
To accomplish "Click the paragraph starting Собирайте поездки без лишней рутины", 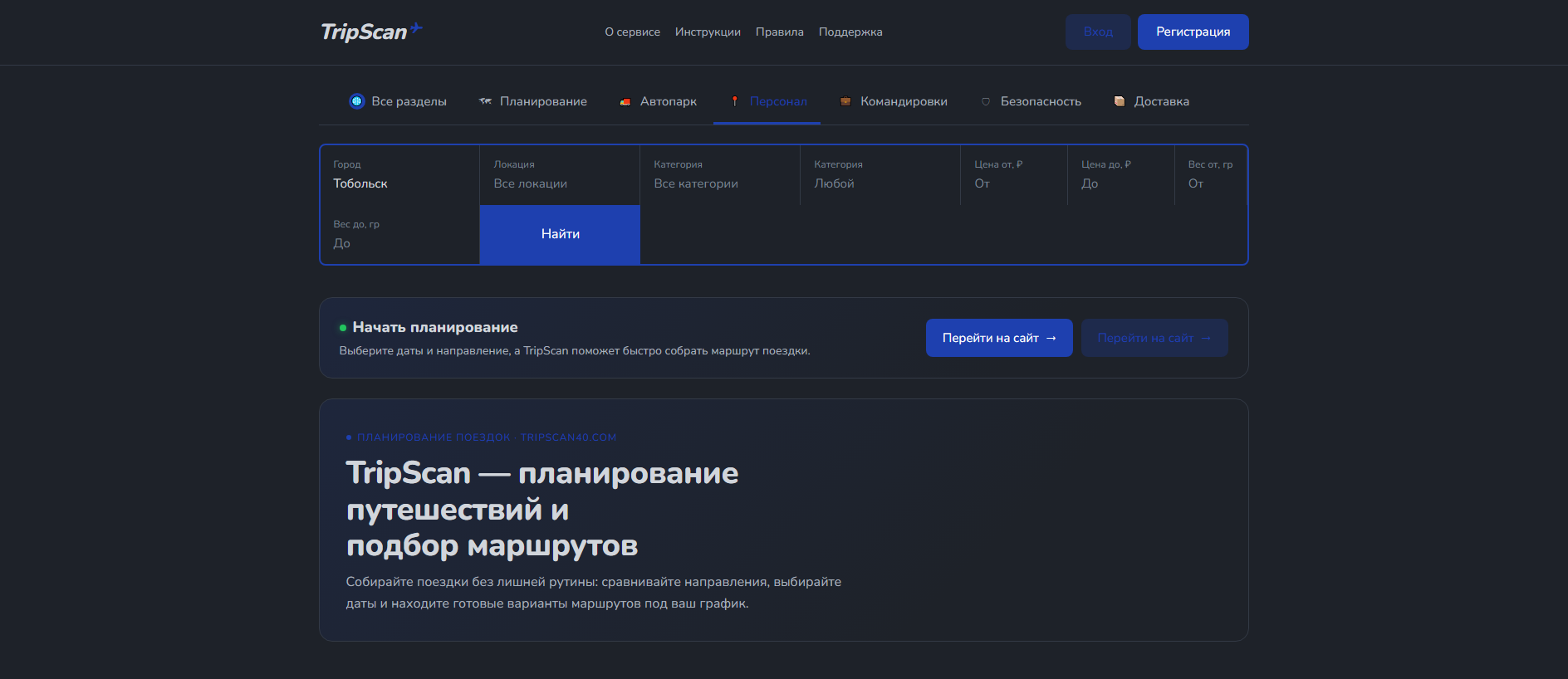I will point(594,593).
